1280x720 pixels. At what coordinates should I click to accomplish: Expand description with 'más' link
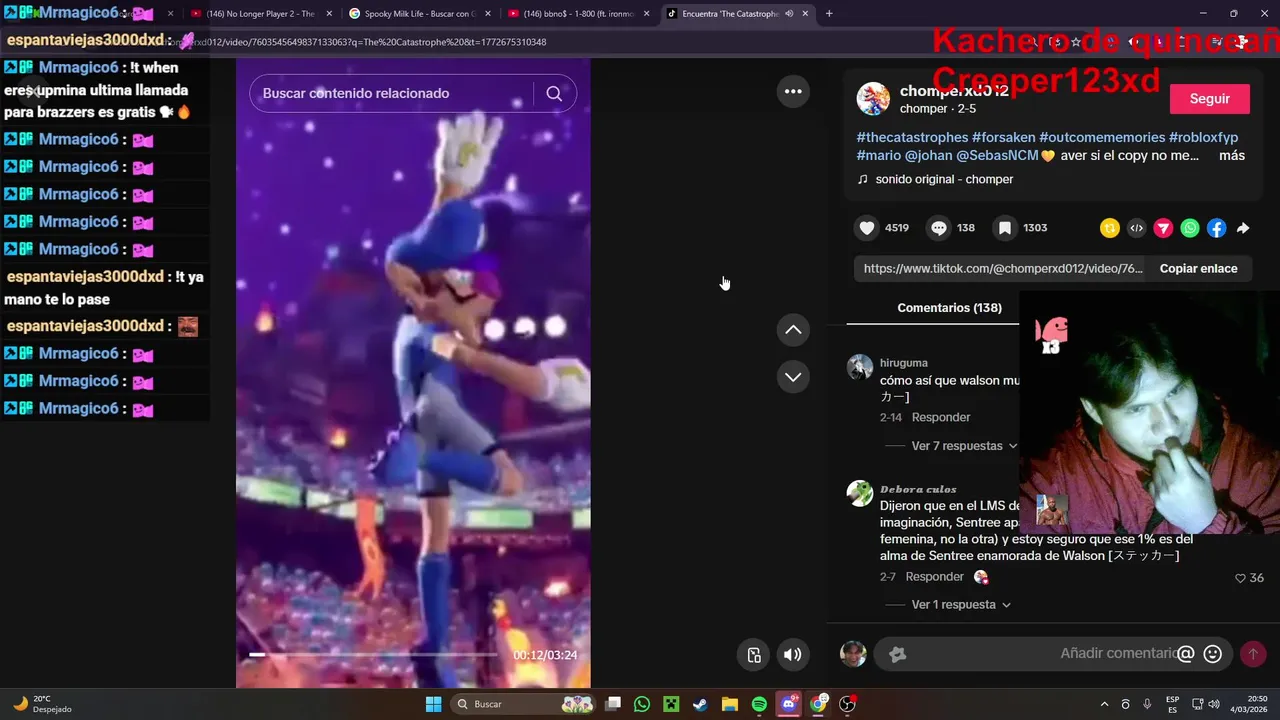(1232, 156)
